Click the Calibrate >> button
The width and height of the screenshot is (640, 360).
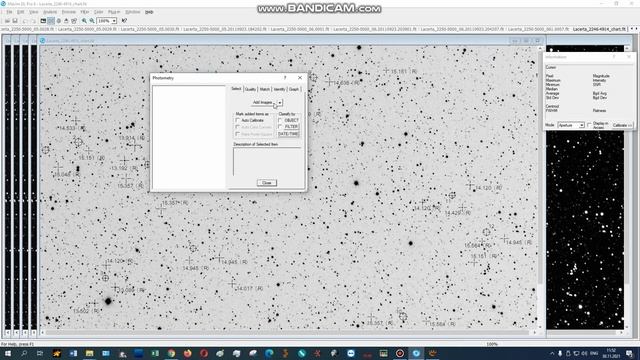(x=622, y=125)
